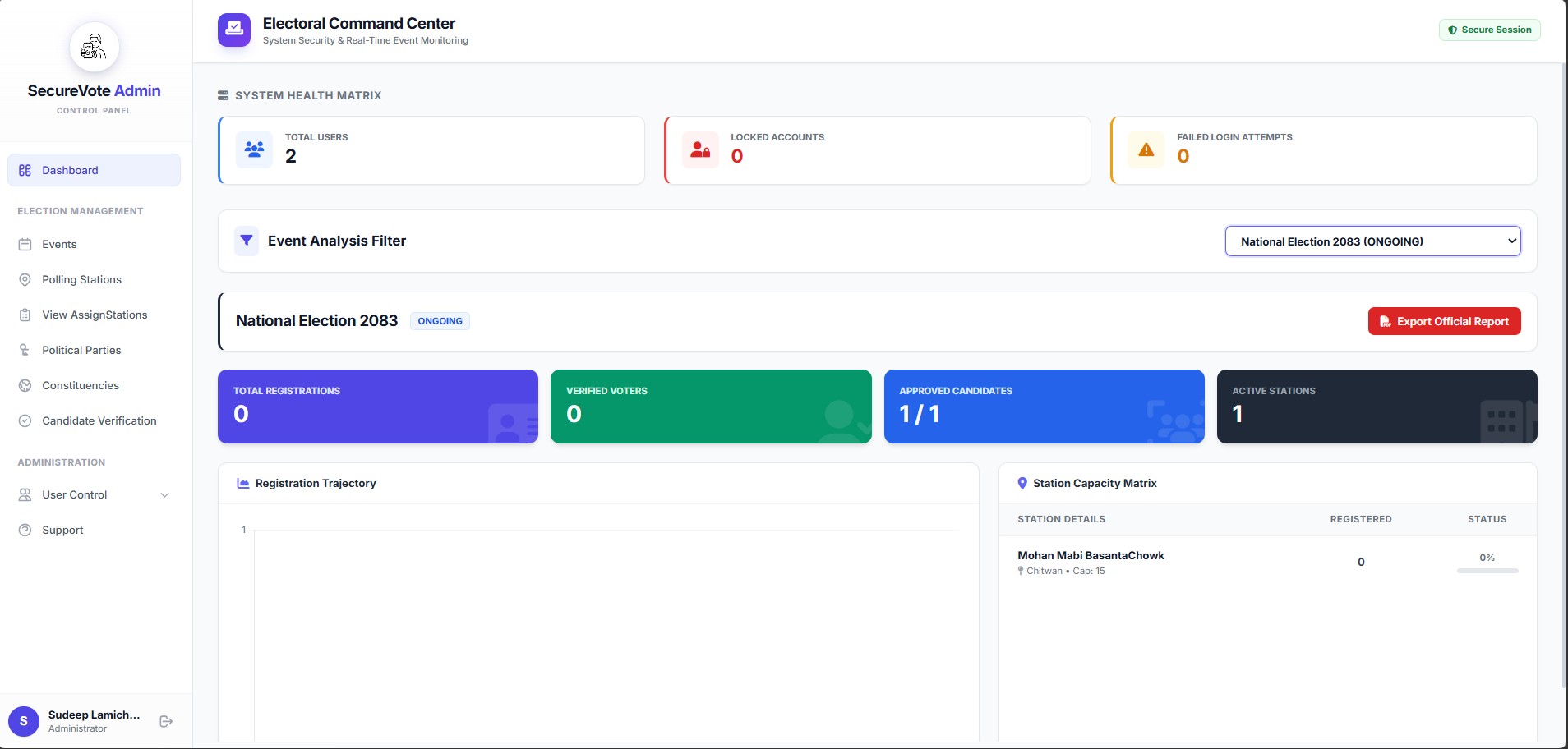Click the Electoral Command Center header icon
The image size is (1568, 749).
pyautogui.click(x=234, y=30)
